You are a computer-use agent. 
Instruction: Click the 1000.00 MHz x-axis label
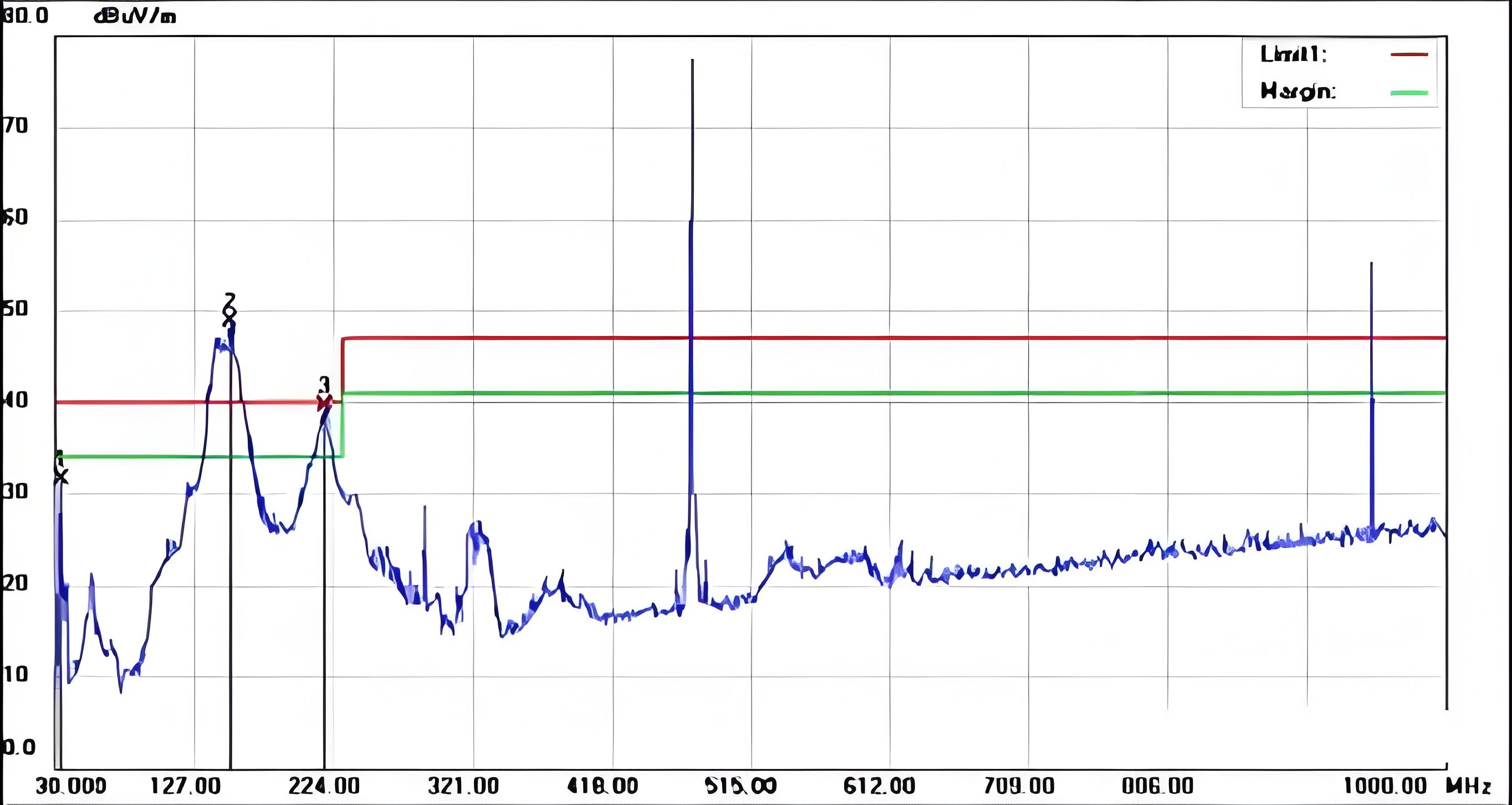pyautogui.click(x=1385, y=786)
